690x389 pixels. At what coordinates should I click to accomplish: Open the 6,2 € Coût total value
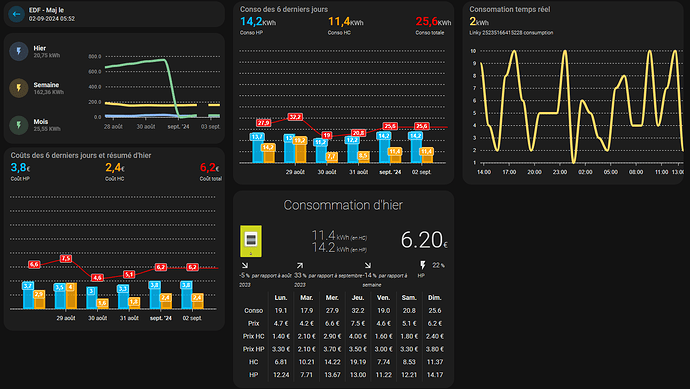click(209, 167)
